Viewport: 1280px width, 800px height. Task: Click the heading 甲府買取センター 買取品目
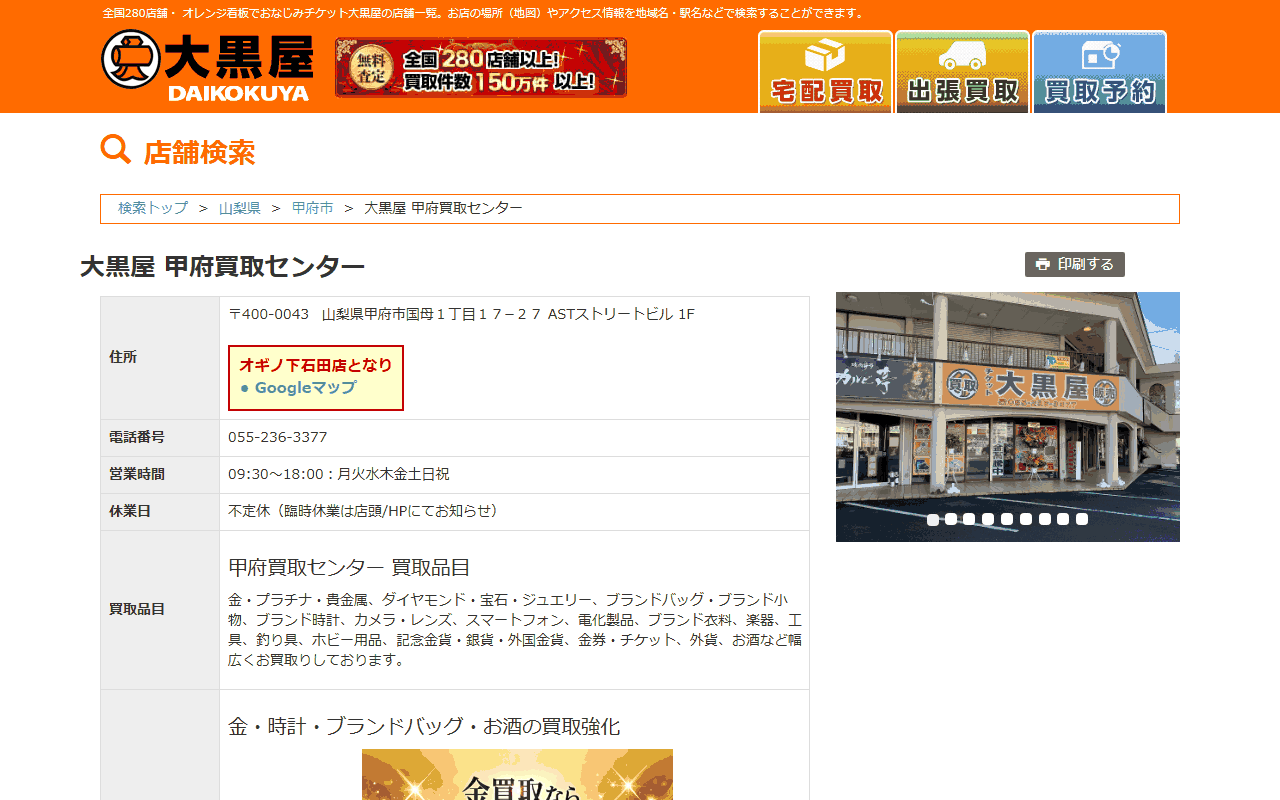(x=349, y=567)
